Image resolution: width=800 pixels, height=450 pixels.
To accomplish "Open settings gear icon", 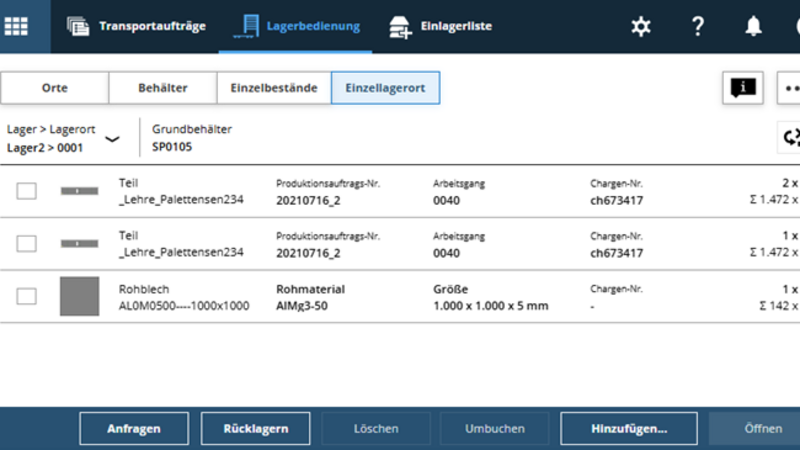I will (641, 27).
